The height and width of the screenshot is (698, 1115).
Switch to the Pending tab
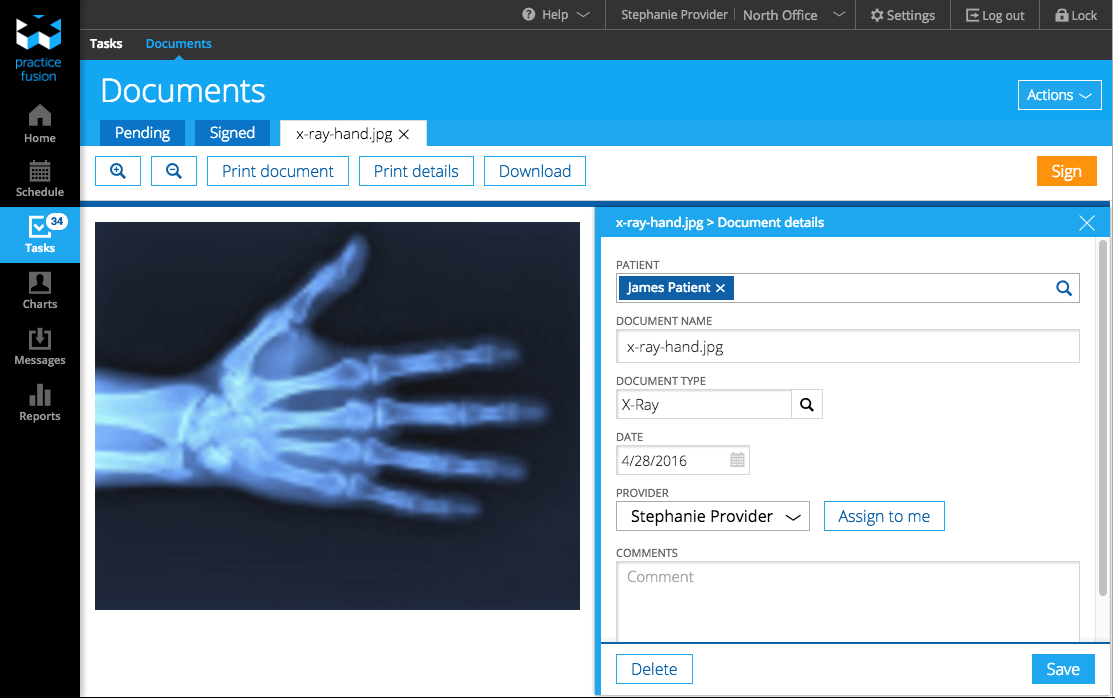pyautogui.click(x=142, y=133)
